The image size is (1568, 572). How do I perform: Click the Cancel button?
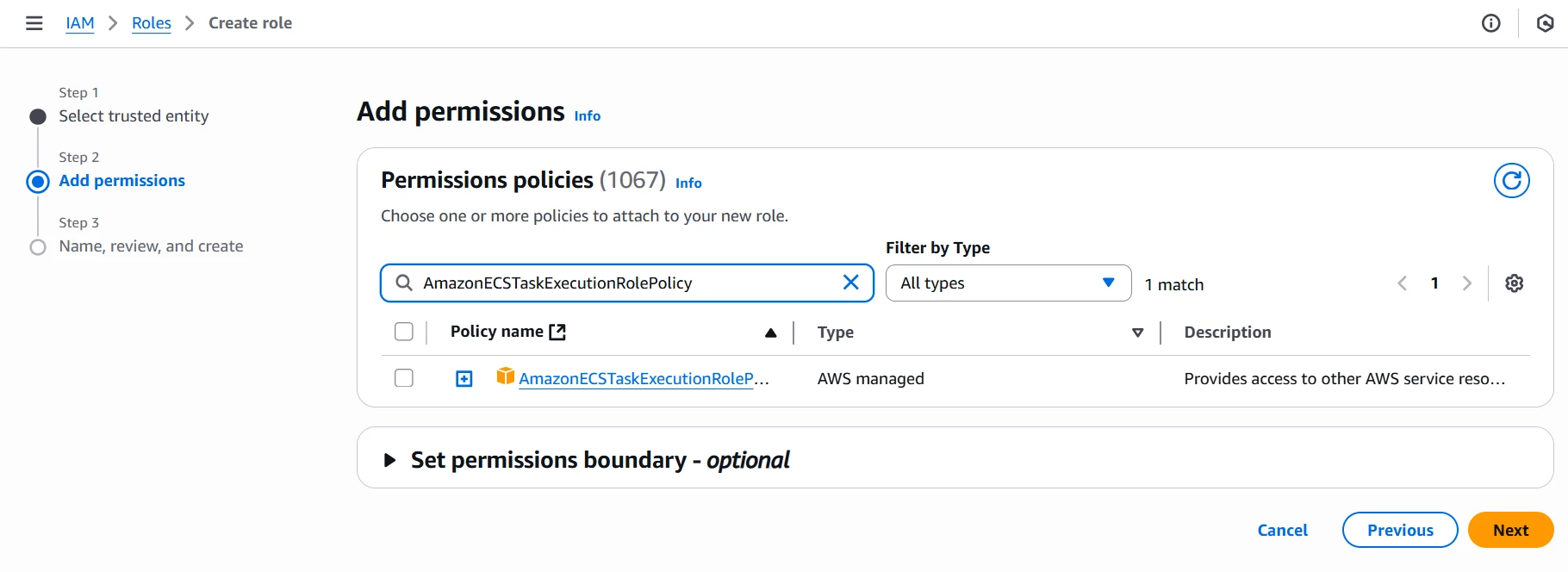tap(1282, 530)
